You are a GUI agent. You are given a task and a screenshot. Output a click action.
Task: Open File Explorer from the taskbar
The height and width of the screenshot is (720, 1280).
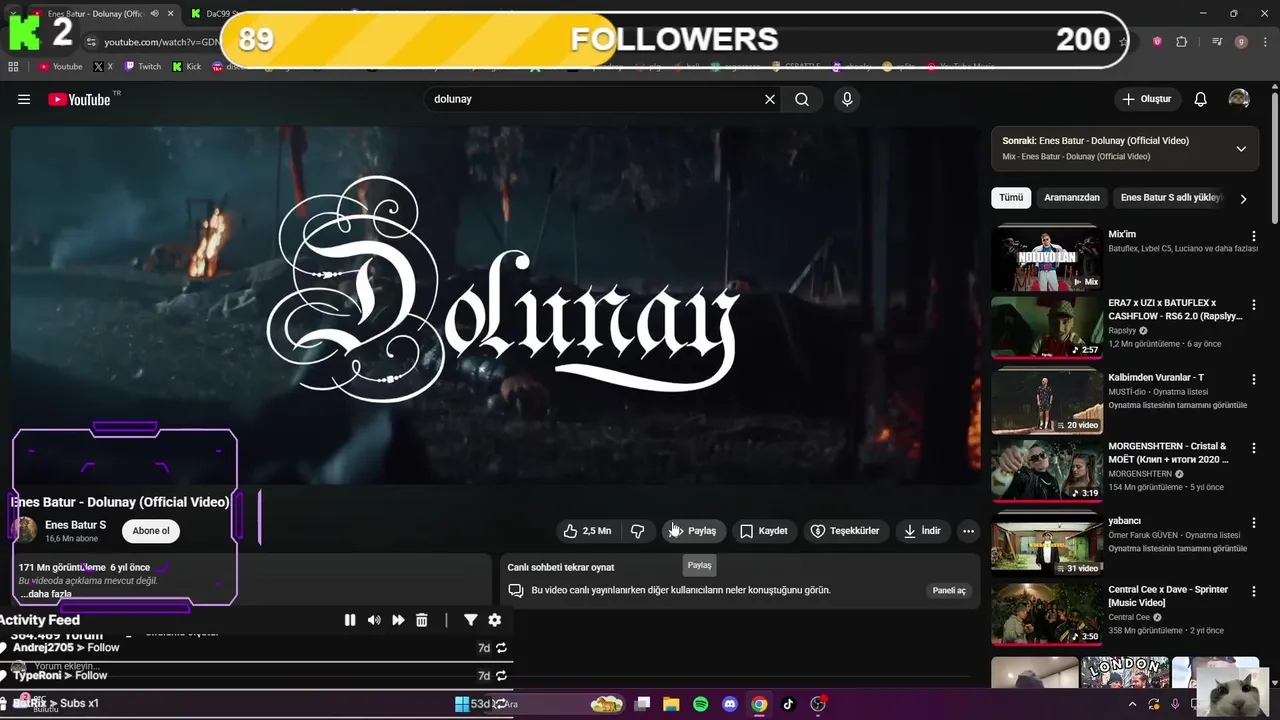click(x=671, y=704)
